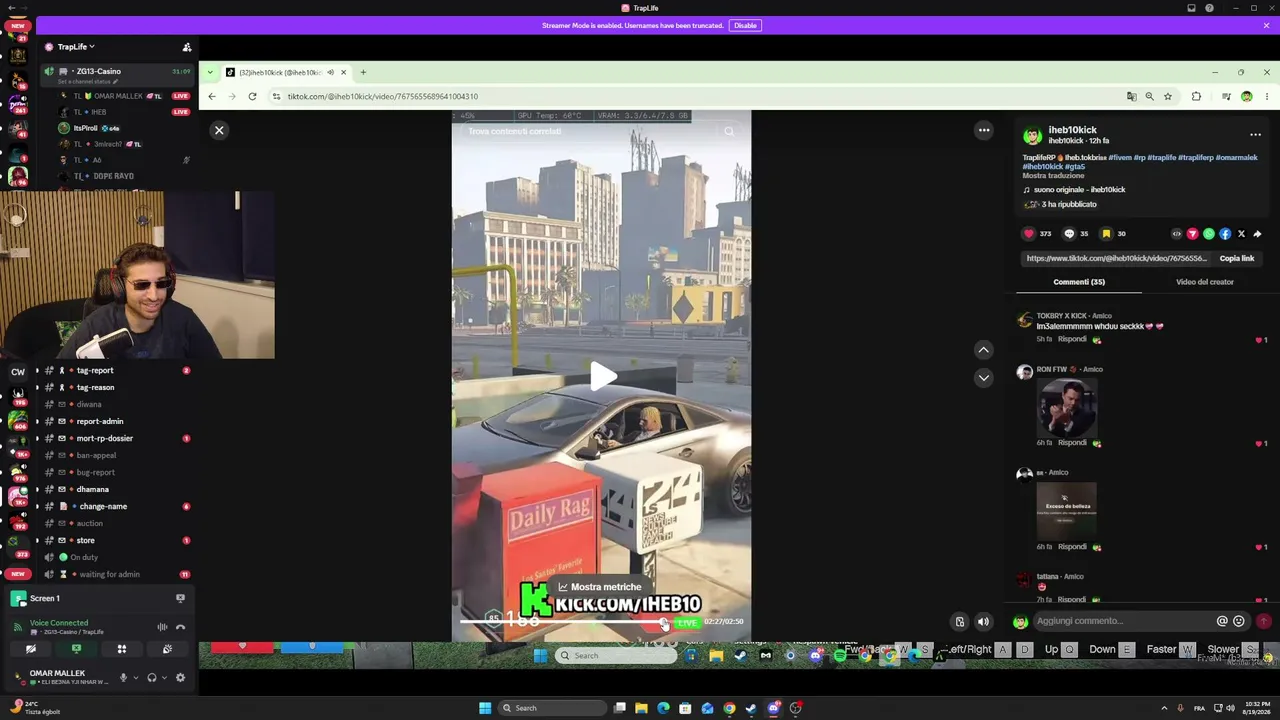Screen dimensions: 1280x720
Task: Join the waiting for admin voice channel
Action: (x=110, y=574)
